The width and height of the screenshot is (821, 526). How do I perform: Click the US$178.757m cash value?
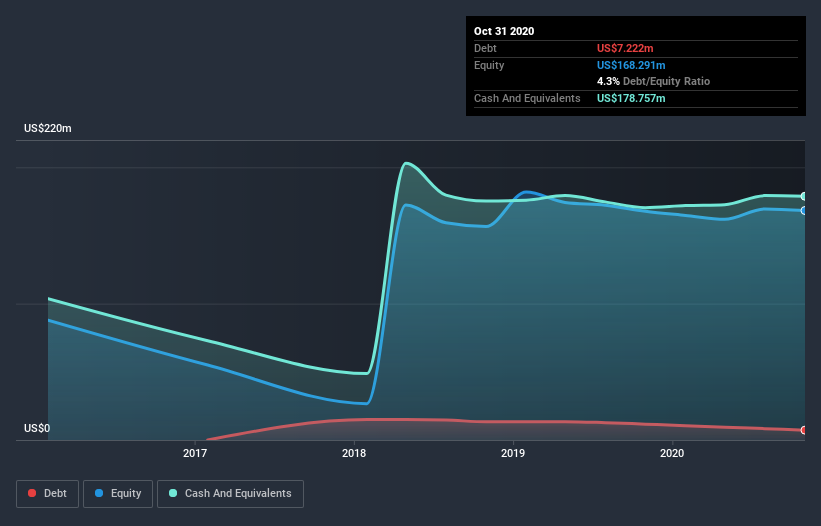pyautogui.click(x=631, y=98)
